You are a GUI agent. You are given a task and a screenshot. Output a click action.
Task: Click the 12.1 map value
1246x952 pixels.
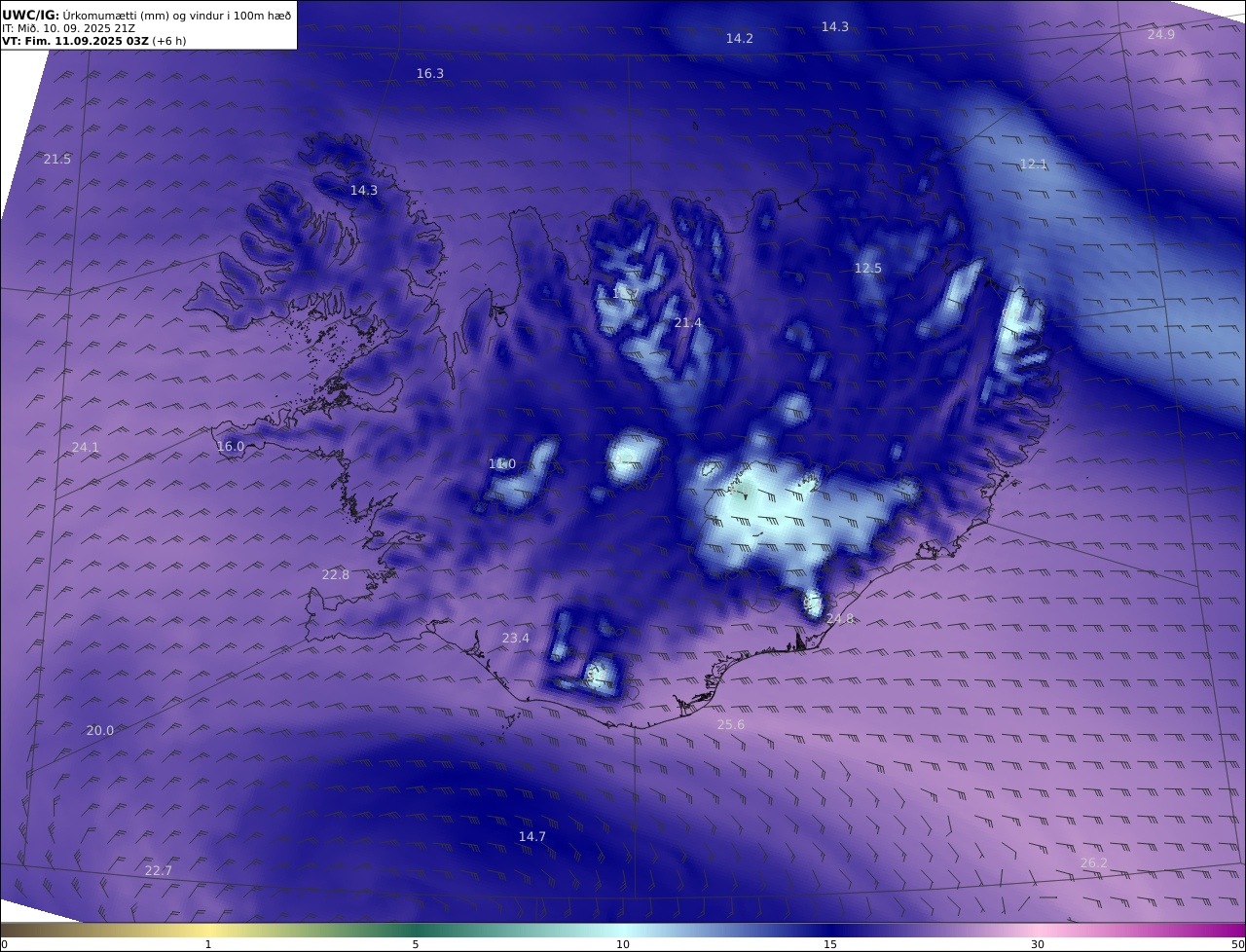click(1033, 165)
